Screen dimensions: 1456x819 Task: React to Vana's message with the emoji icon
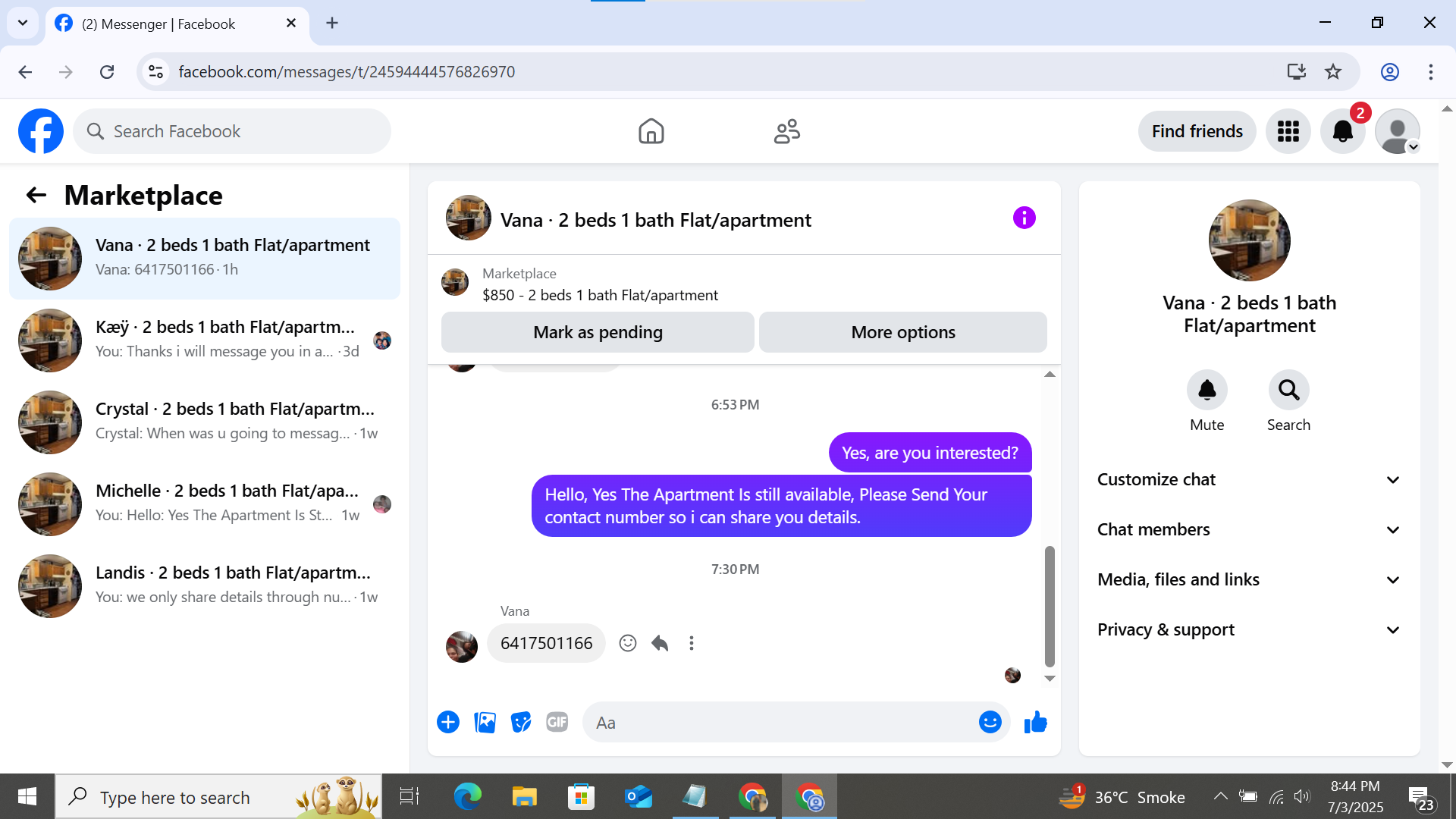click(628, 643)
